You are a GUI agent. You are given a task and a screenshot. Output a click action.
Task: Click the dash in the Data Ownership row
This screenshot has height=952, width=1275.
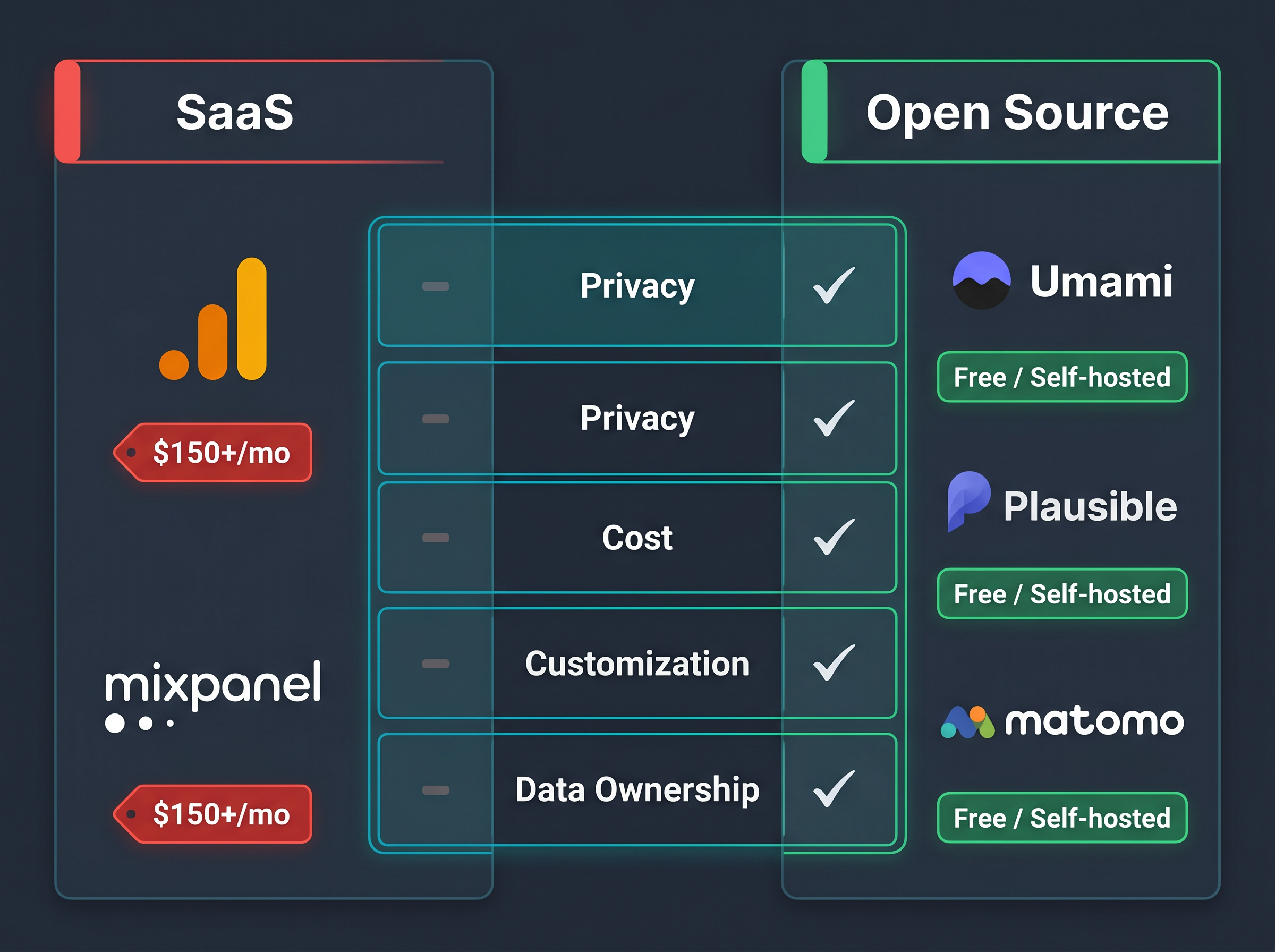(x=436, y=789)
